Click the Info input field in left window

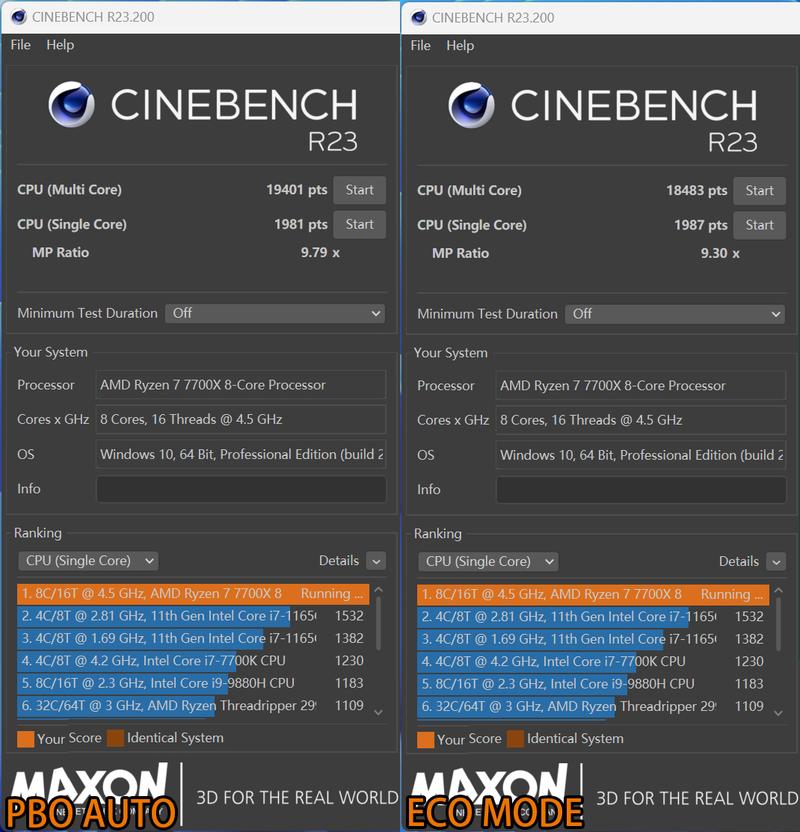(241, 489)
